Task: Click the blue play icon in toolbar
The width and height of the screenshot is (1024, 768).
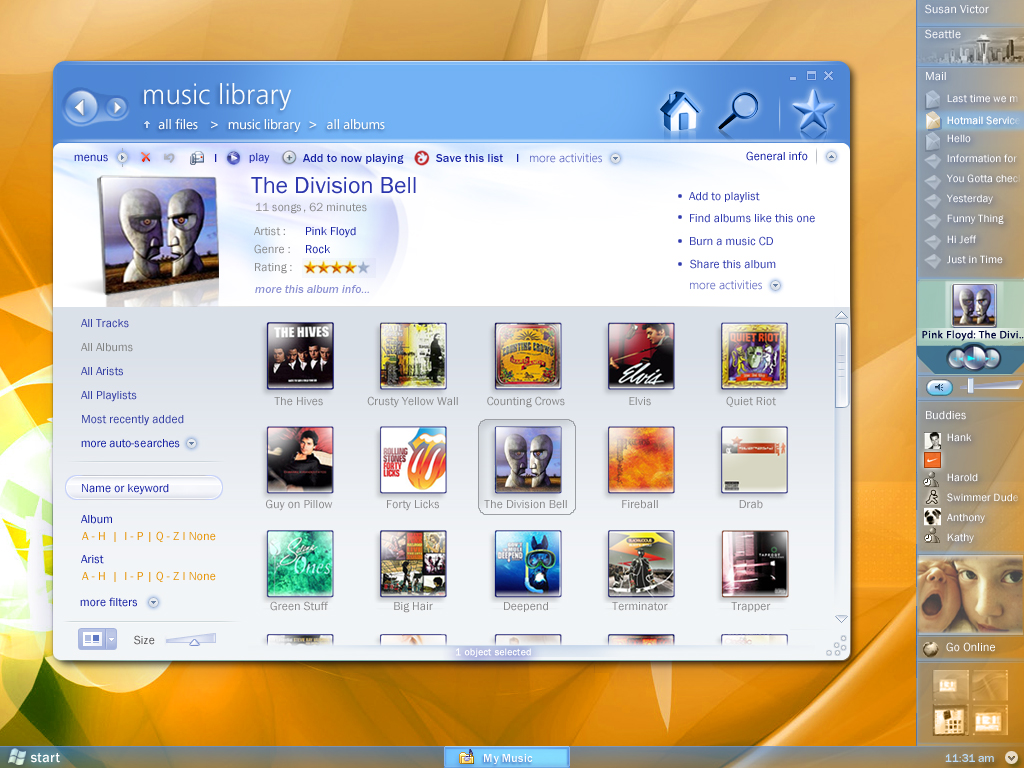Action: [x=233, y=158]
